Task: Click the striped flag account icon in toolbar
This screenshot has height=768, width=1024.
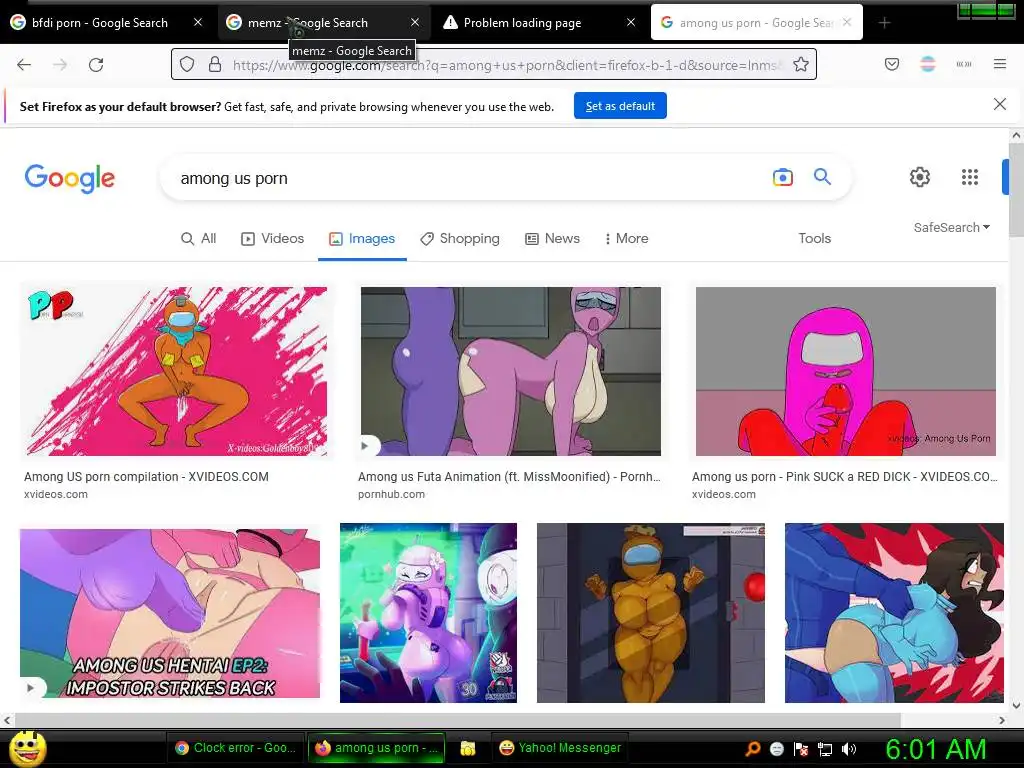Action: click(x=928, y=64)
